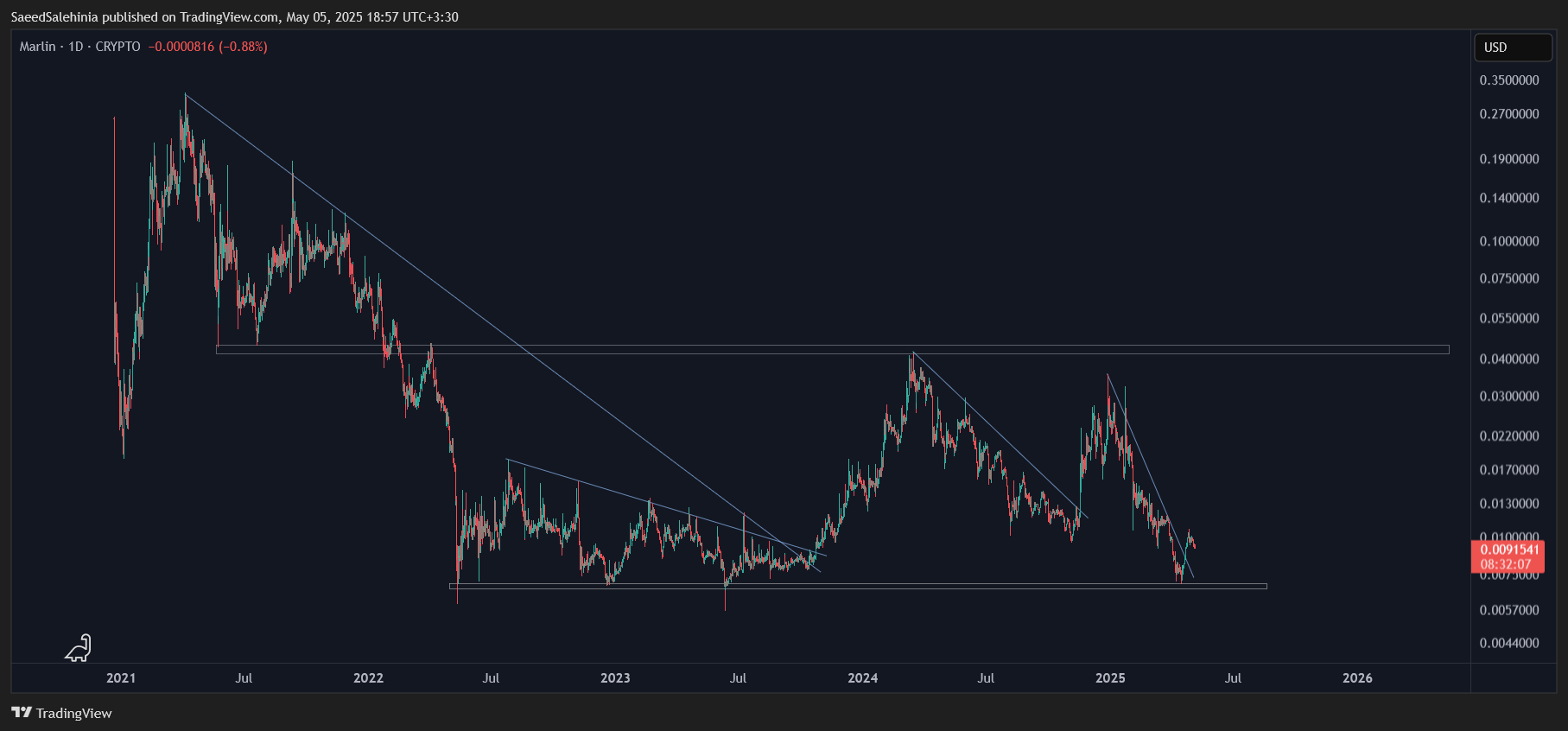Click the CRYPTO exchange label
This screenshot has width=1568, height=731.
coord(117,47)
